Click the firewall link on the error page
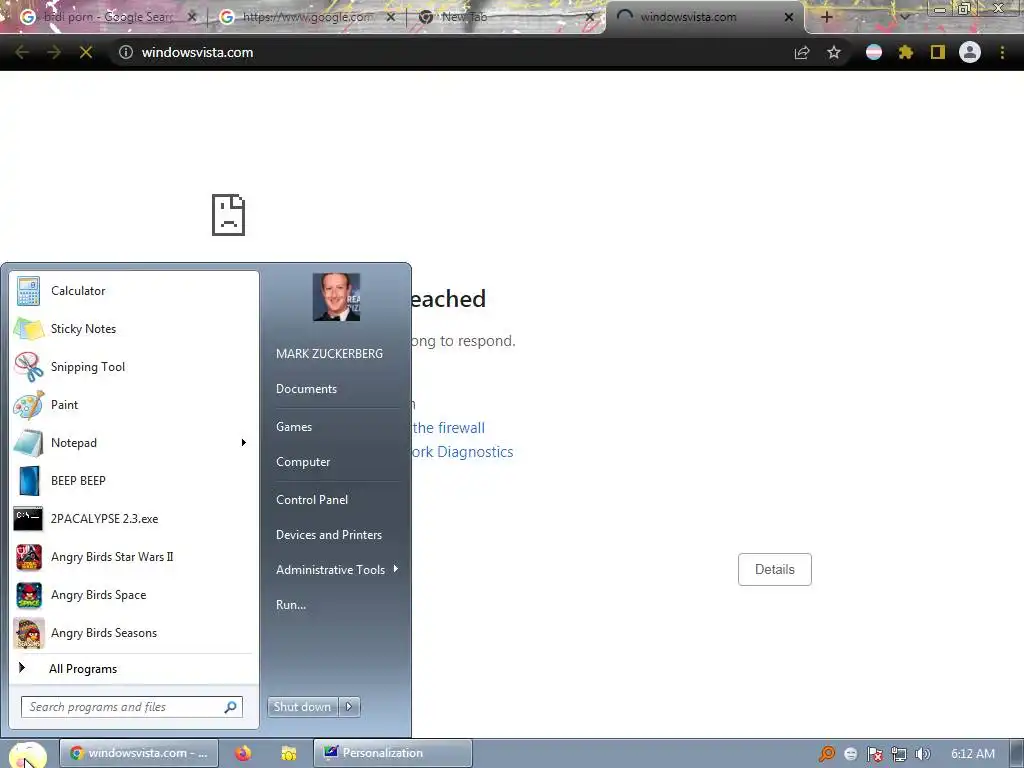The height and width of the screenshot is (768, 1024). pos(449,428)
